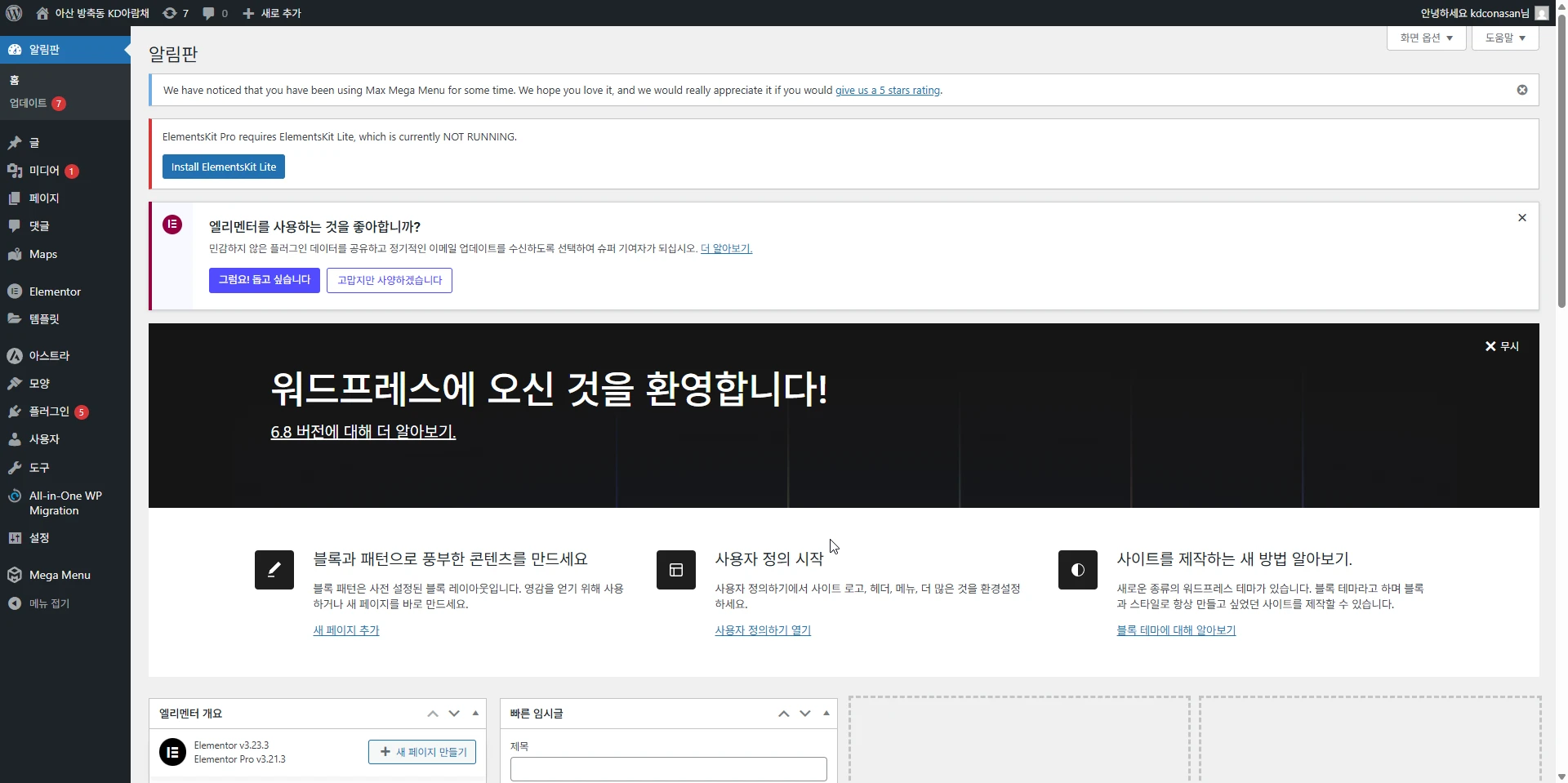1568x783 pixels.
Task: Click the 템플릿 folder icon in sidebar
Action: tap(15, 318)
